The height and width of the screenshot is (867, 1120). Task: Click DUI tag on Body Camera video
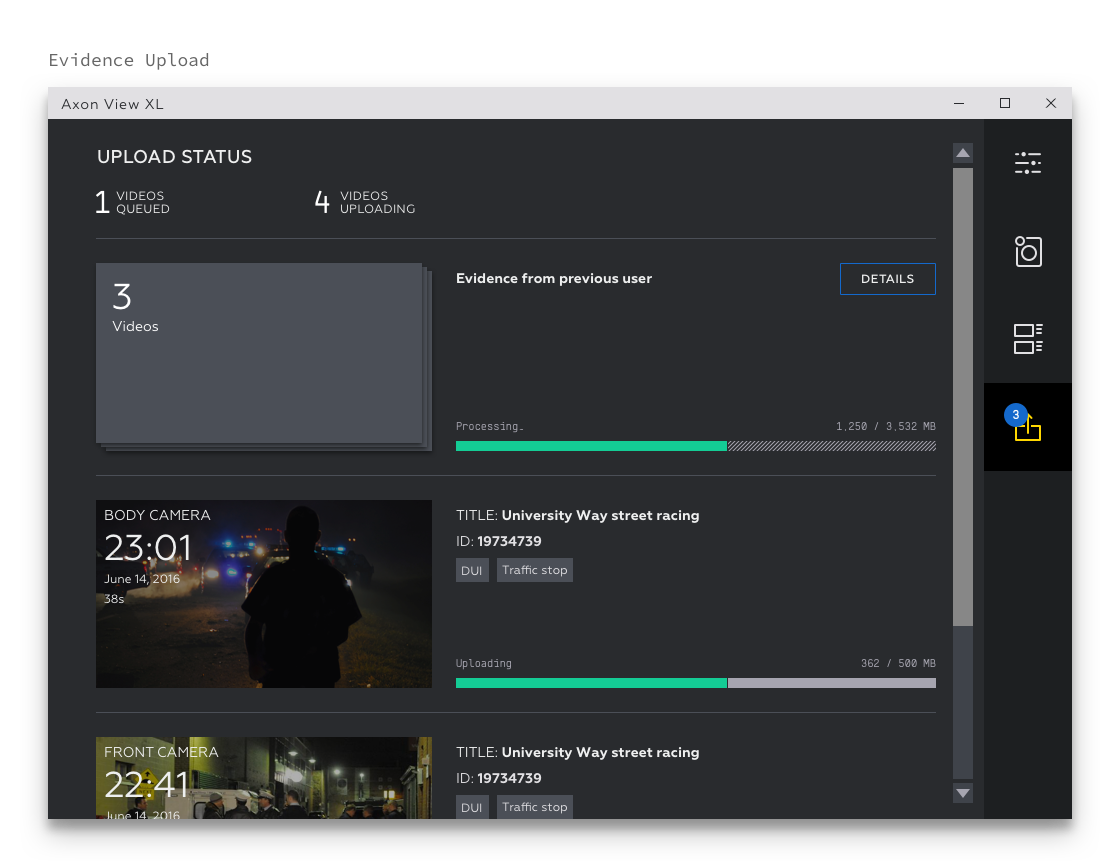point(471,571)
